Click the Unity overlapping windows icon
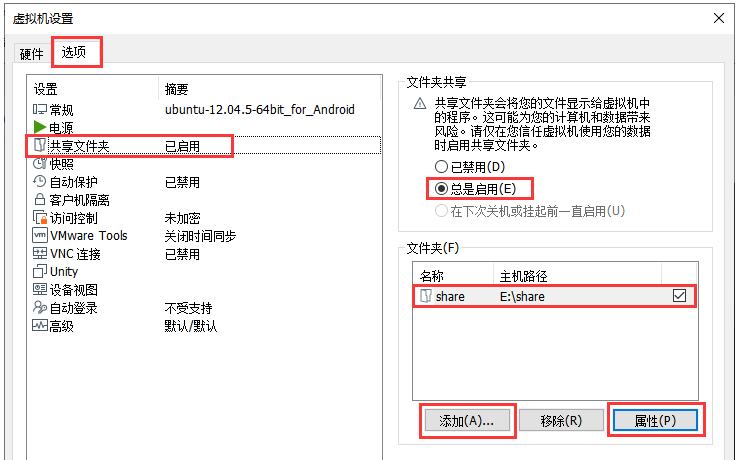Screen dimensions: 738x460 (x=40, y=271)
